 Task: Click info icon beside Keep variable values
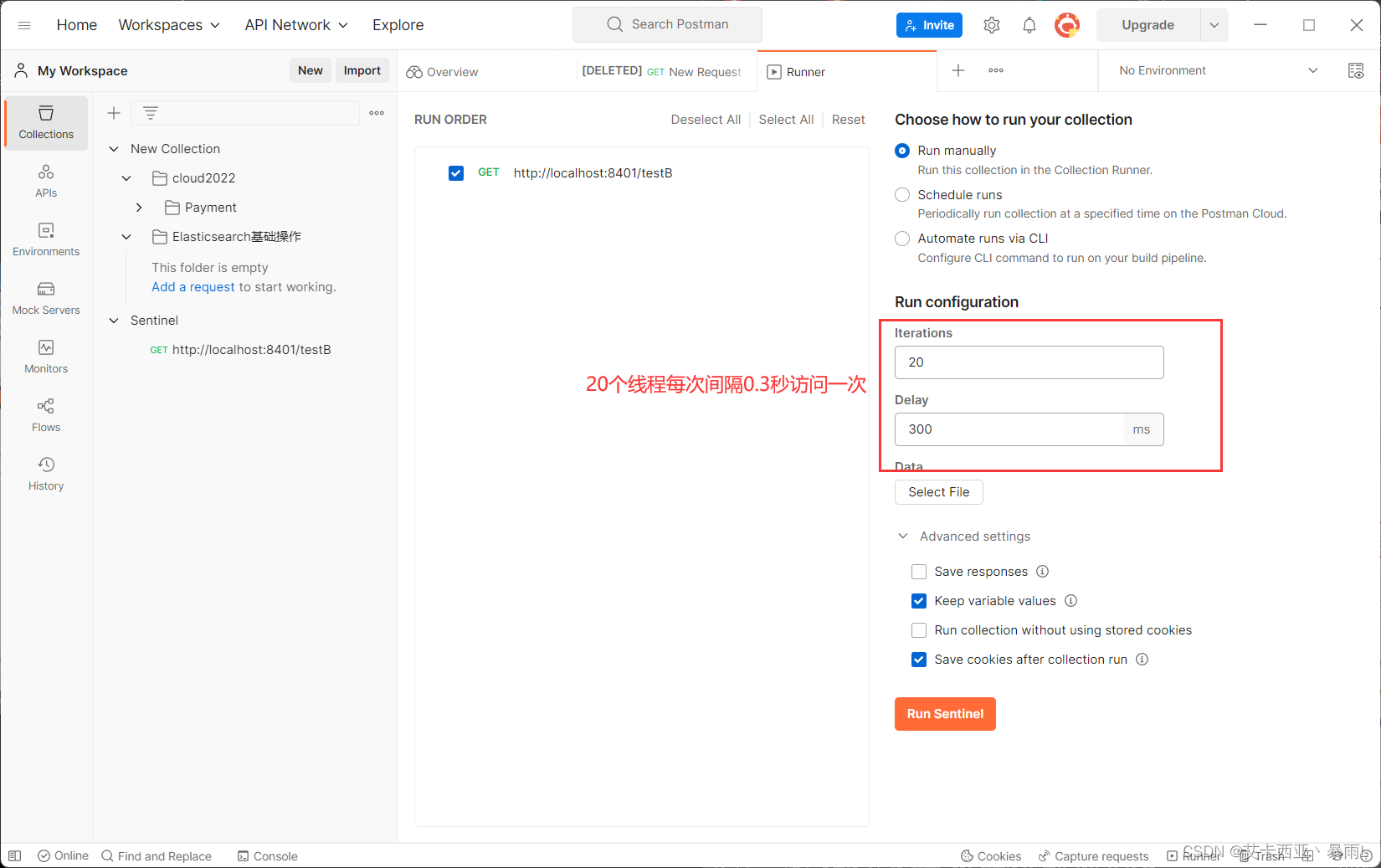pos(1070,601)
